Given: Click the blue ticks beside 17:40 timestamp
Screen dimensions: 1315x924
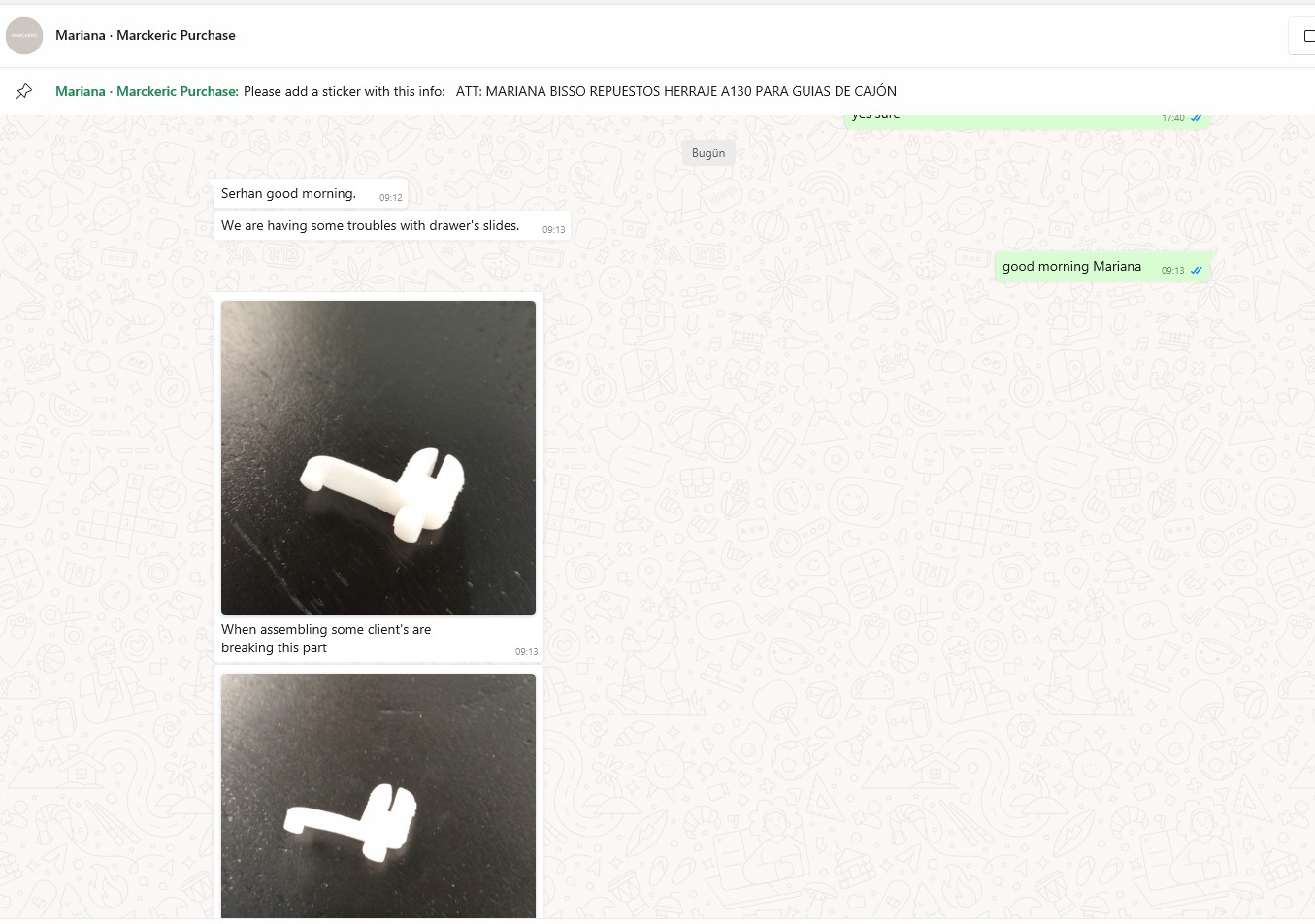Looking at the screenshot, I should (1196, 118).
